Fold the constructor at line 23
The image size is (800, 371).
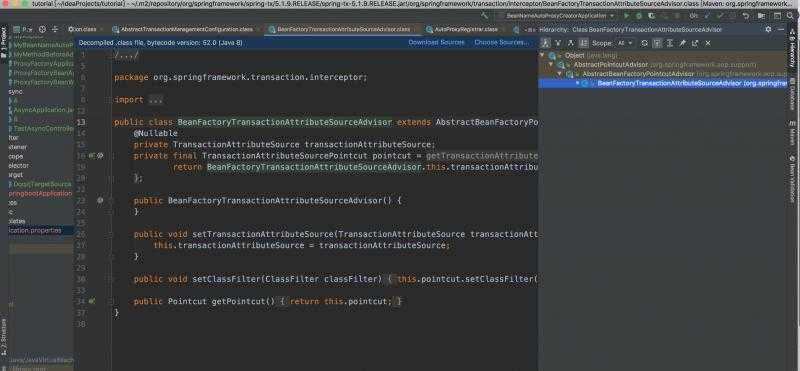coord(111,201)
